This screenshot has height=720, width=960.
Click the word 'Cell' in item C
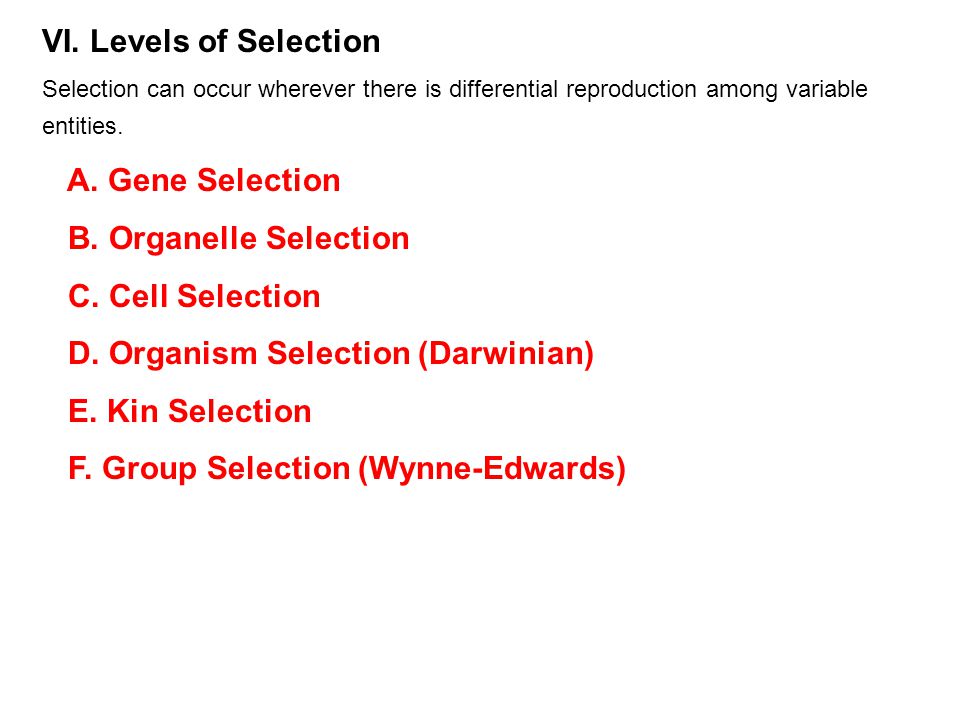point(138,296)
